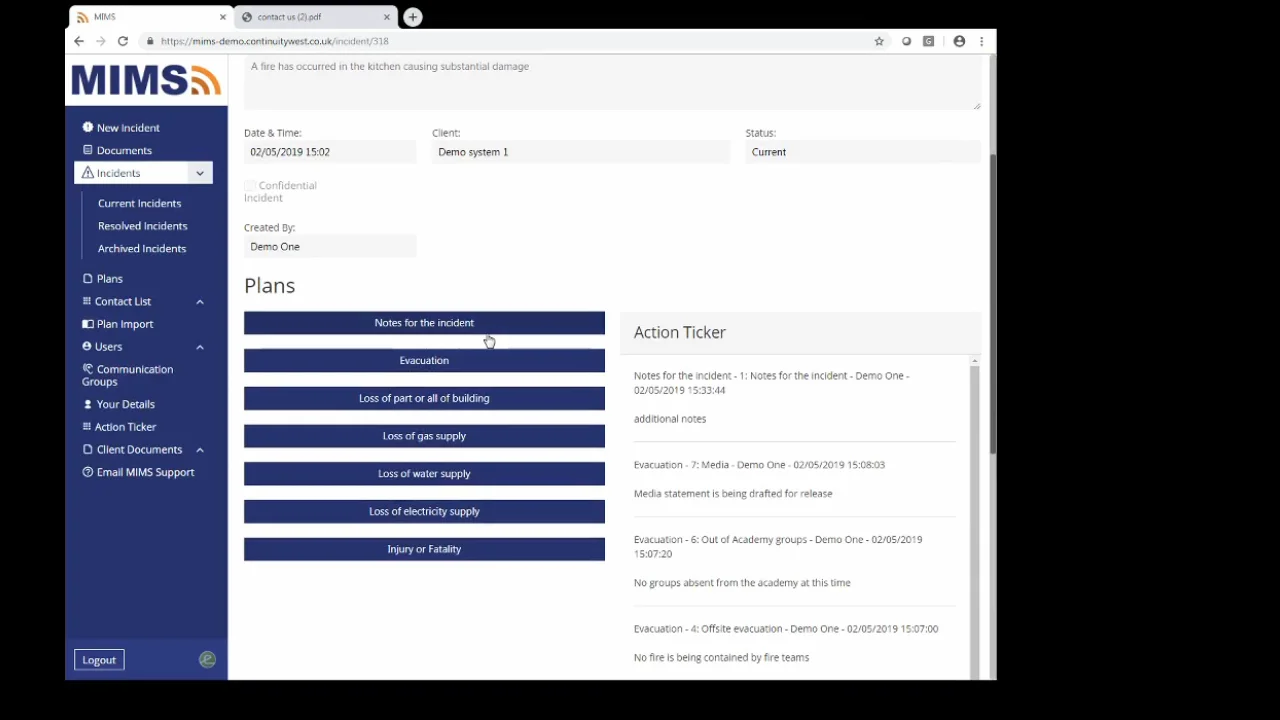
Task: Open Loss of gas supply plan
Action: coord(424,436)
